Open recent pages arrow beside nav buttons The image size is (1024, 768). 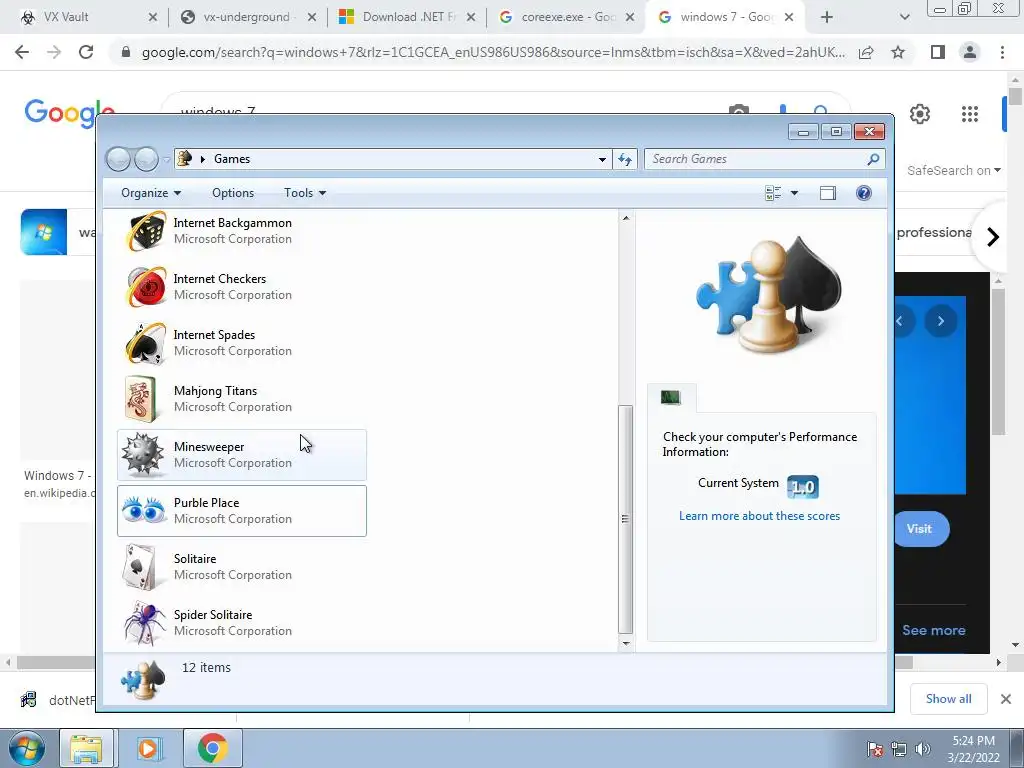(x=167, y=159)
